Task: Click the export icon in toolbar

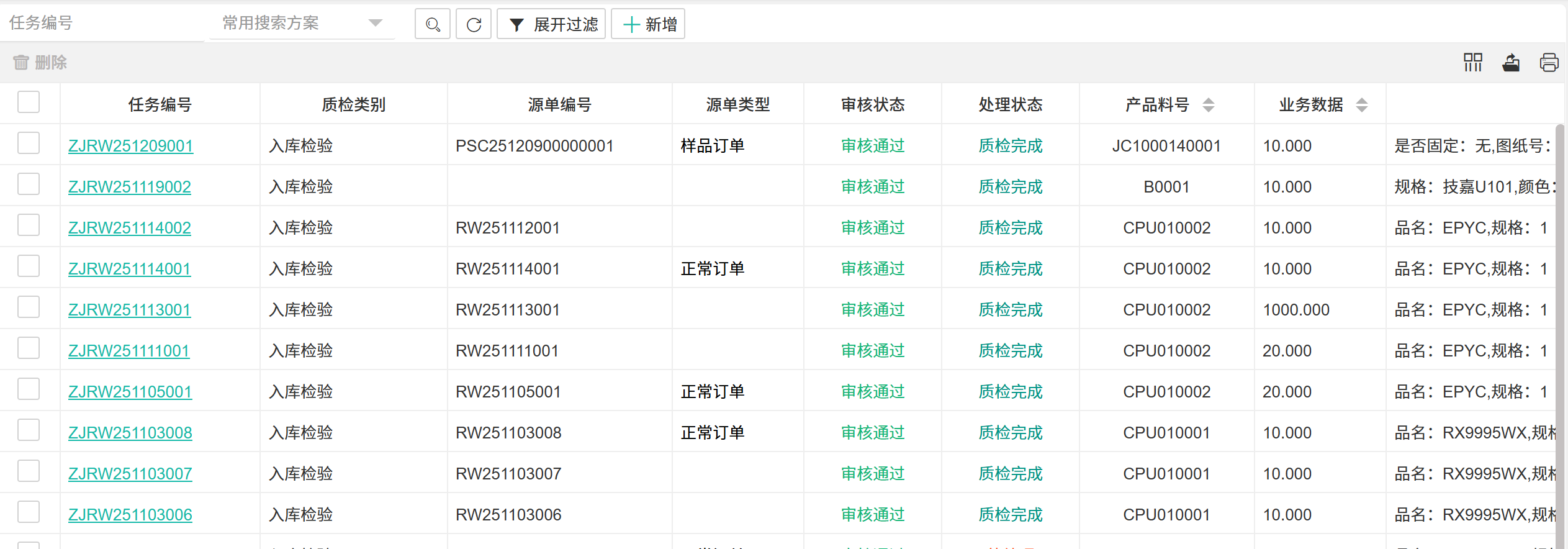Action: [1511, 63]
